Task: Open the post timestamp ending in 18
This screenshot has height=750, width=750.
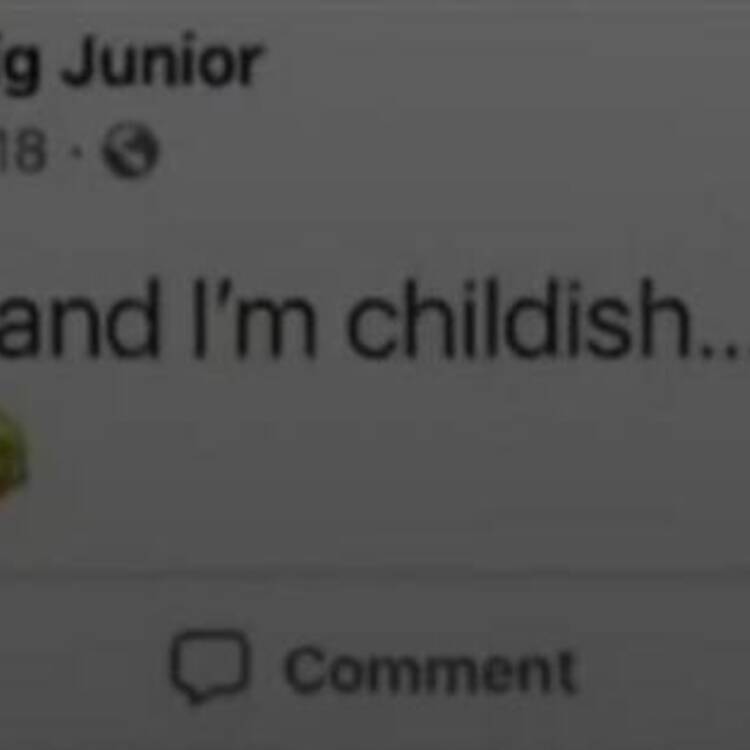Action: (x=23, y=151)
